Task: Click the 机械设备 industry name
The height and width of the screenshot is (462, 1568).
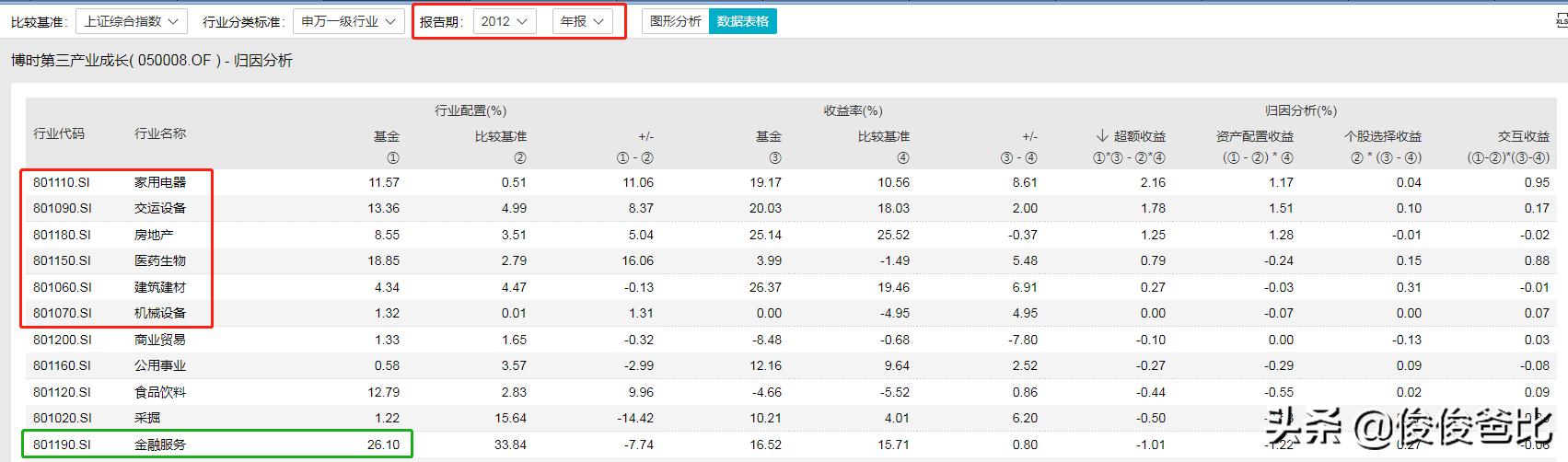Action: coord(160,313)
